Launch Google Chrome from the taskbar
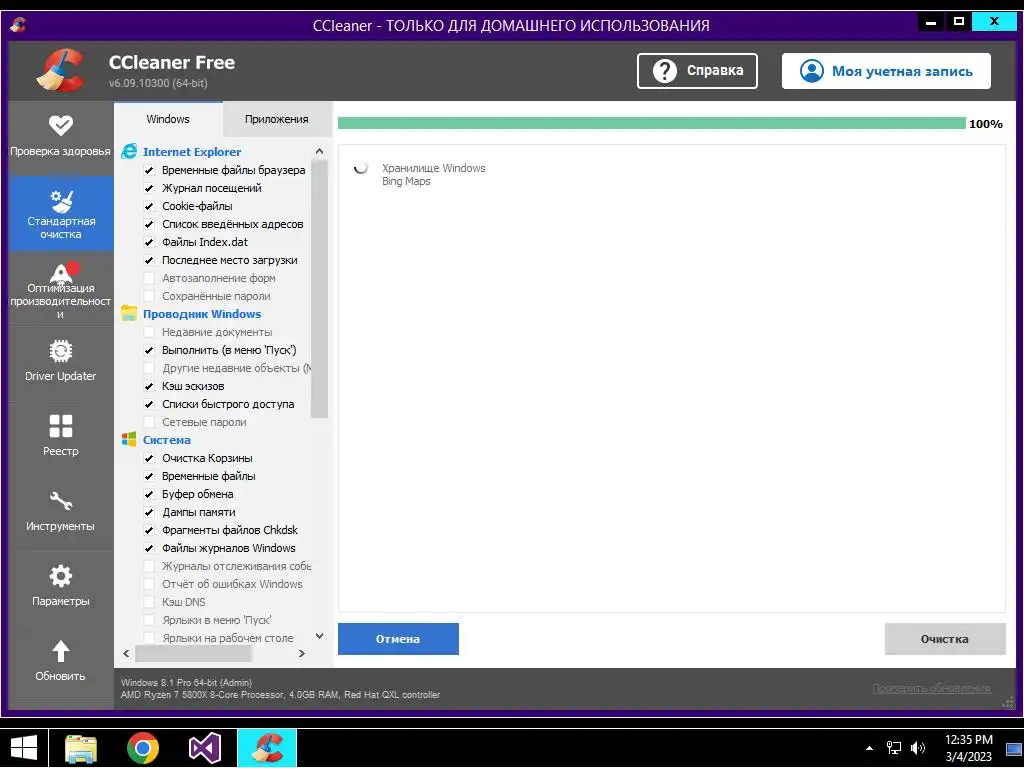The height and width of the screenshot is (768, 1024). tap(142, 748)
